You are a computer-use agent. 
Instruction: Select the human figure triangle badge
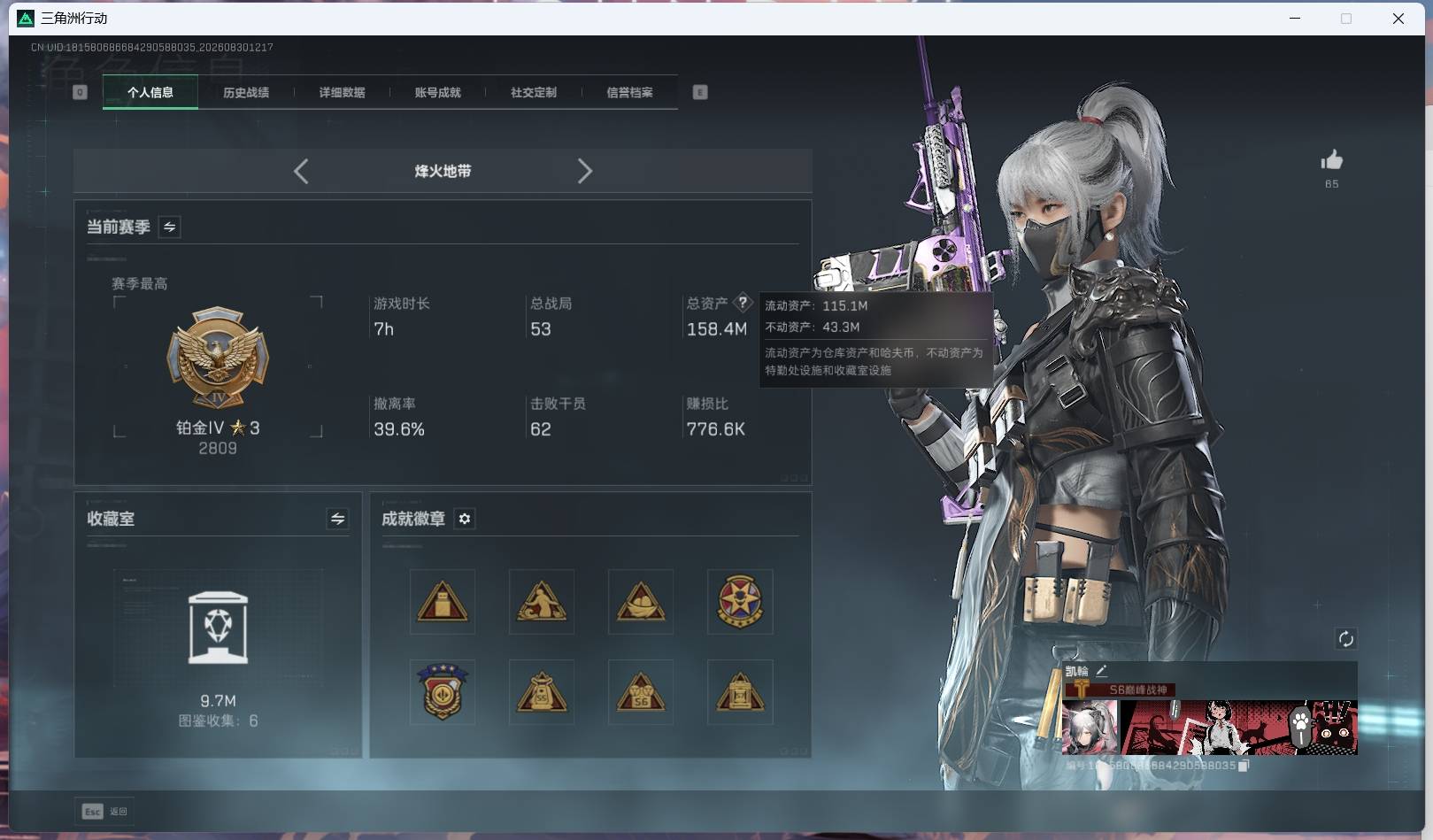pos(542,602)
